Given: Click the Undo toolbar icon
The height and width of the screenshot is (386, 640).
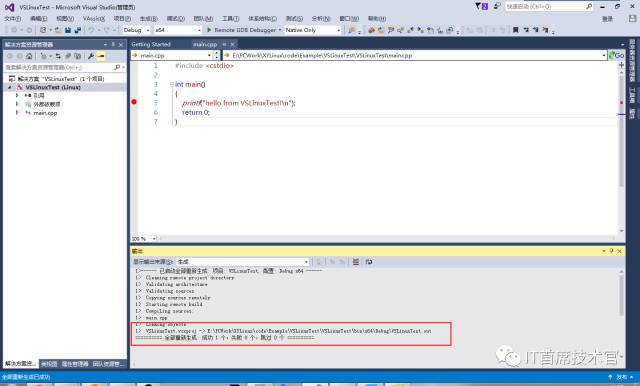Looking at the screenshot, I should click(91, 30).
